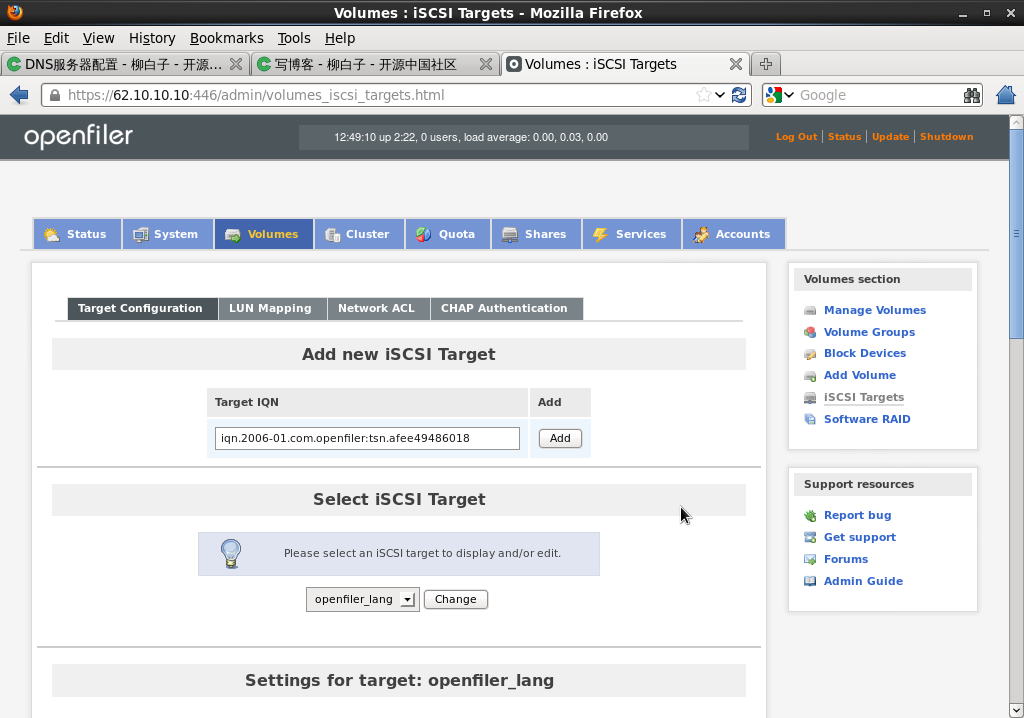Image resolution: width=1024 pixels, height=718 pixels.
Task: Close the Volumes : iSCSI Targets tab
Action: [x=735, y=64]
